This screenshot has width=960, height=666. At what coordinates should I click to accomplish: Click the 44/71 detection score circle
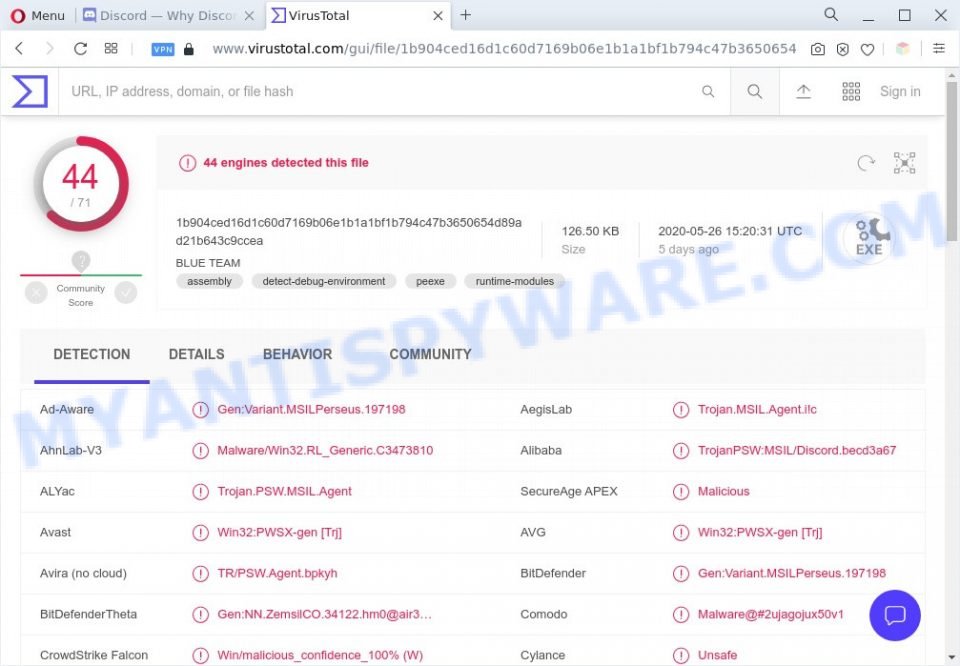coord(81,184)
